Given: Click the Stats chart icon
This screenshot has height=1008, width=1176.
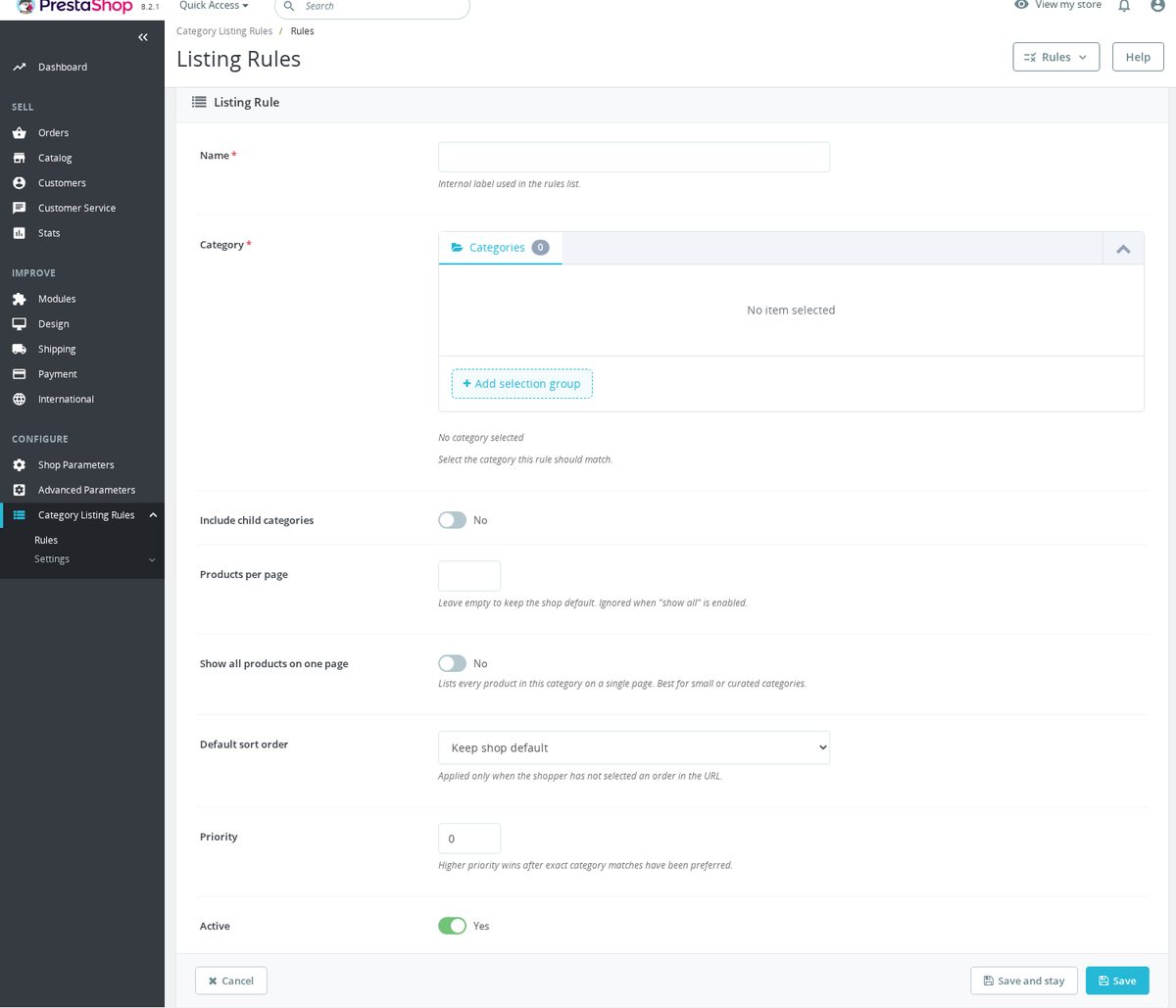Looking at the screenshot, I should pos(19,233).
